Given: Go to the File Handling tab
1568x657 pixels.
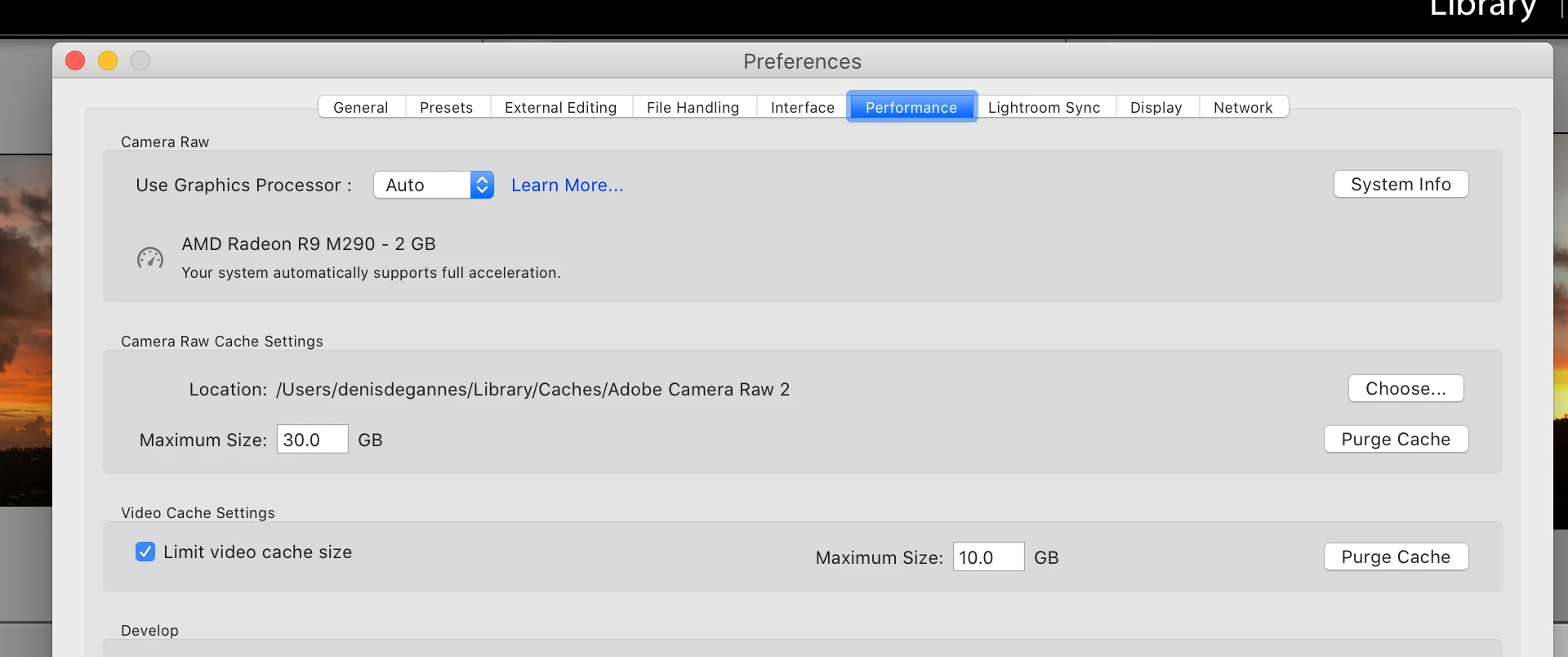Looking at the screenshot, I should (x=693, y=107).
